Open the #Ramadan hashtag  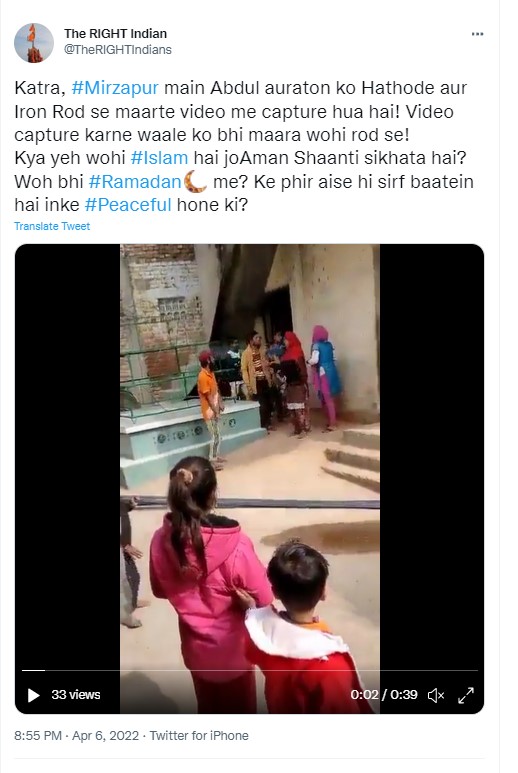tap(135, 181)
